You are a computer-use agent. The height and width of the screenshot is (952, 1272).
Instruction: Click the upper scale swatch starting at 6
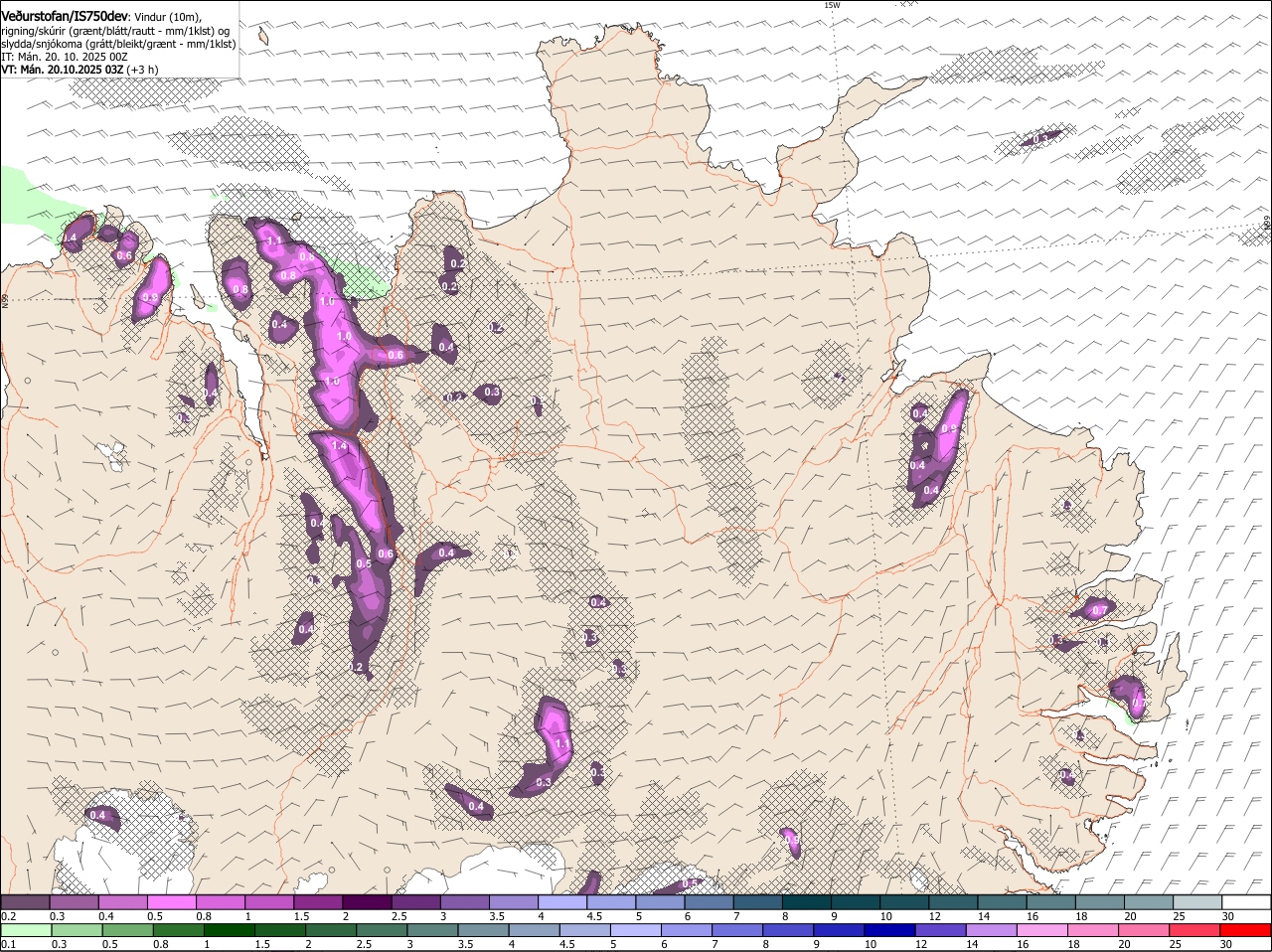coord(710,902)
